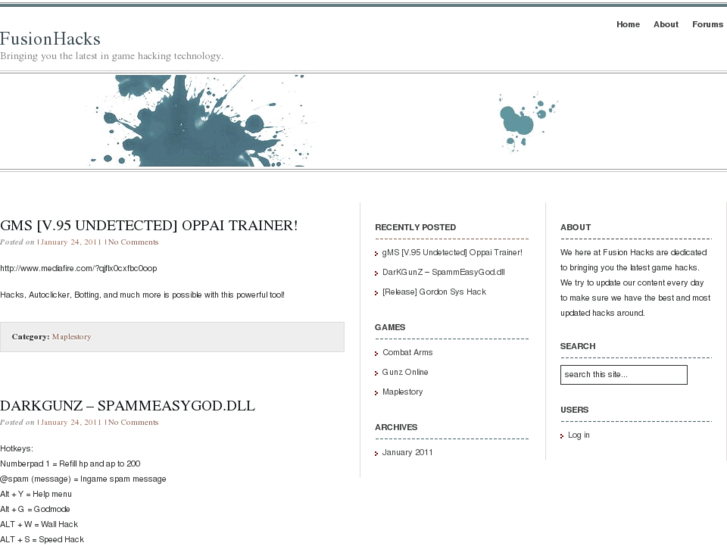Image resolution: width=727 pixels, height=545 pixels.
Task: Click the January 24, 2011 date on the Oppai Trainer post
Action: [x=70, y=242]
